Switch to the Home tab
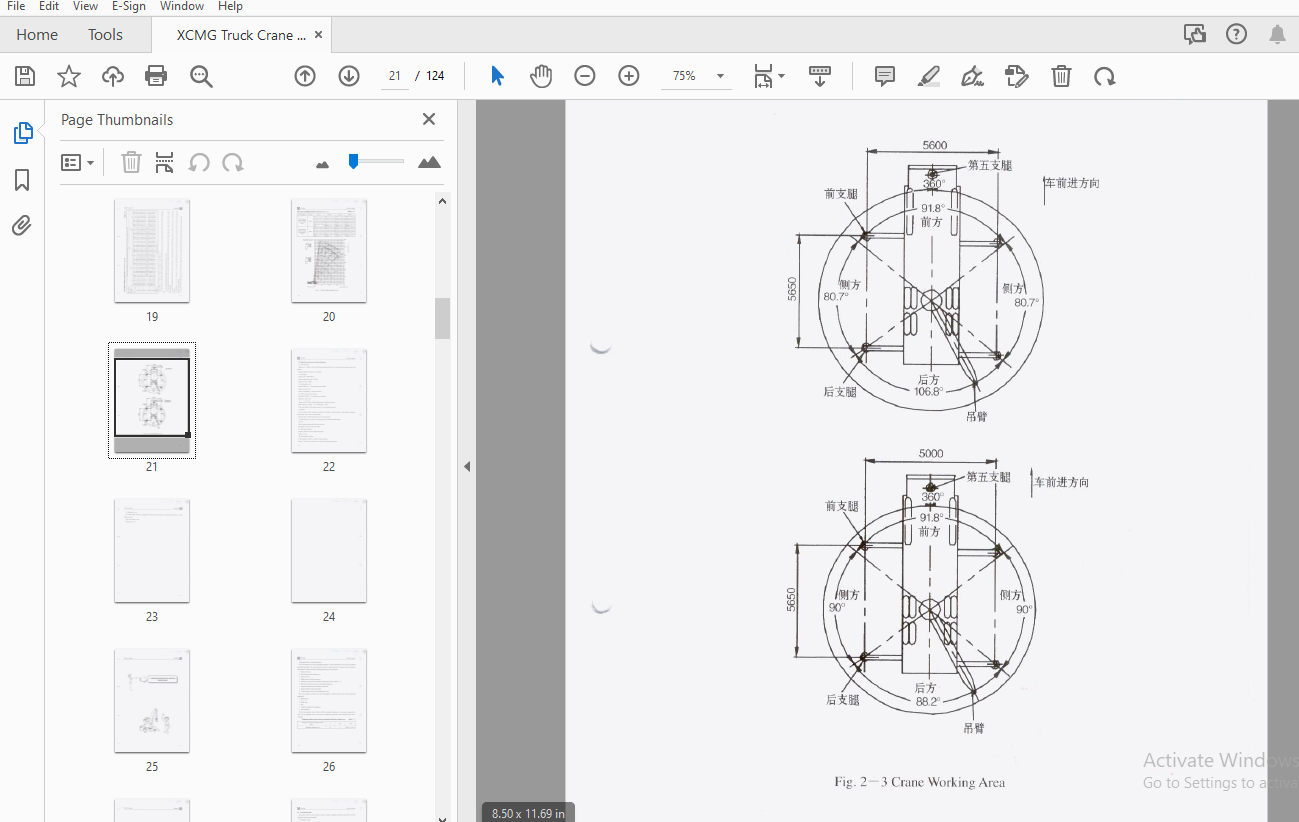 click(37, 35)
